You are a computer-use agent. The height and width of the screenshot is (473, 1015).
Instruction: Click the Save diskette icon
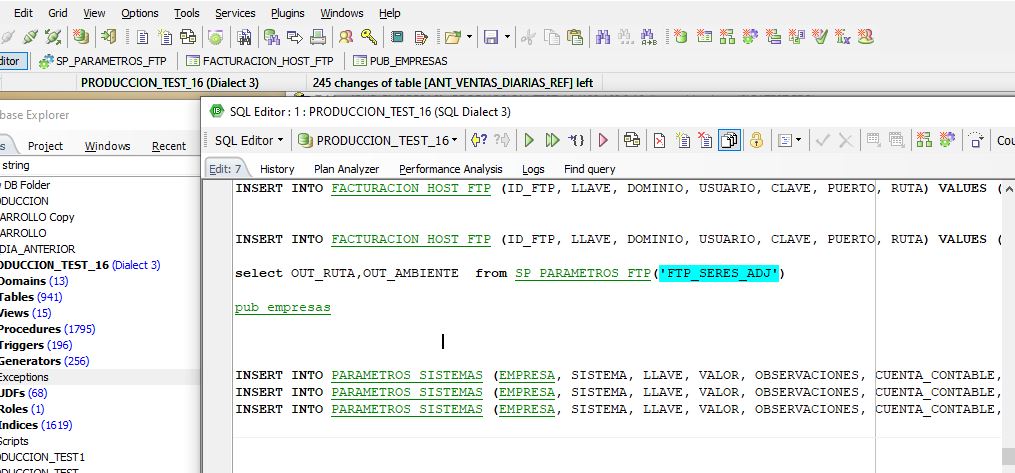click(490, 38)
